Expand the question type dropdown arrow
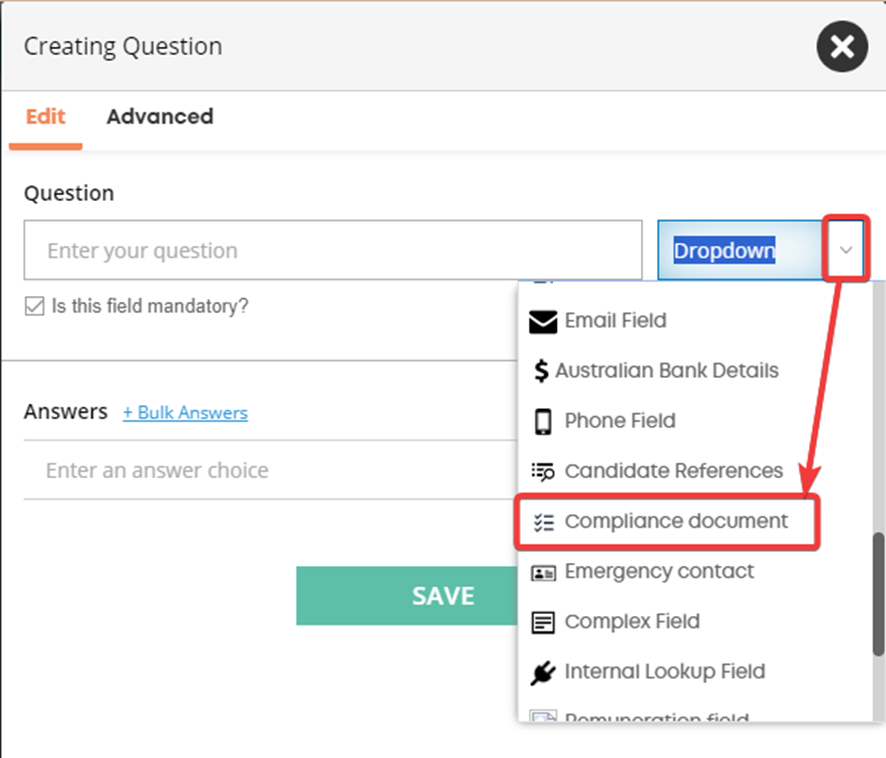Screen dimensions: 886x758 coord(845,250)
